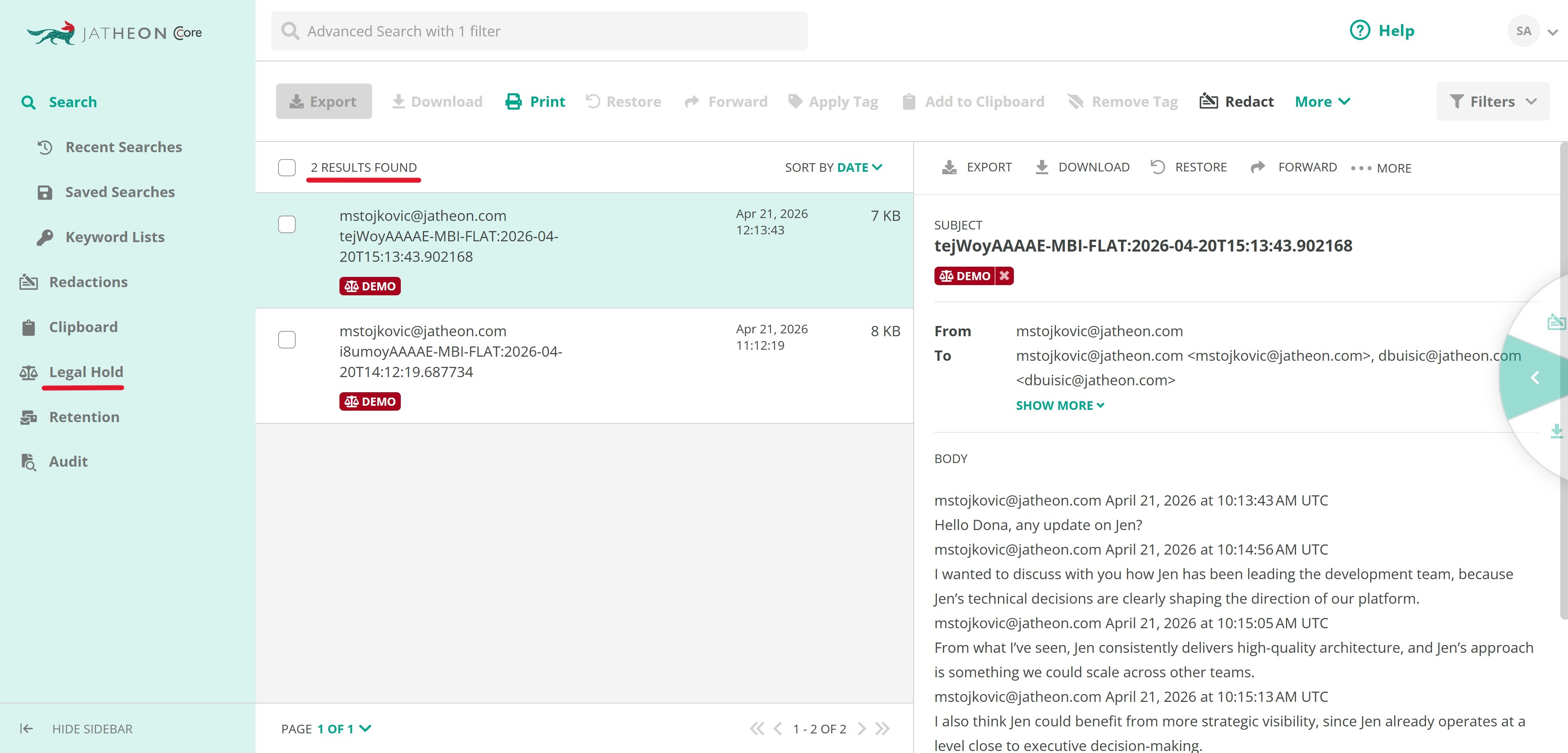Image resolution: width=1568 pixels, height=753 pixels.
Task: Expand the side wheel panel arrow
Action: [1534, 378]
